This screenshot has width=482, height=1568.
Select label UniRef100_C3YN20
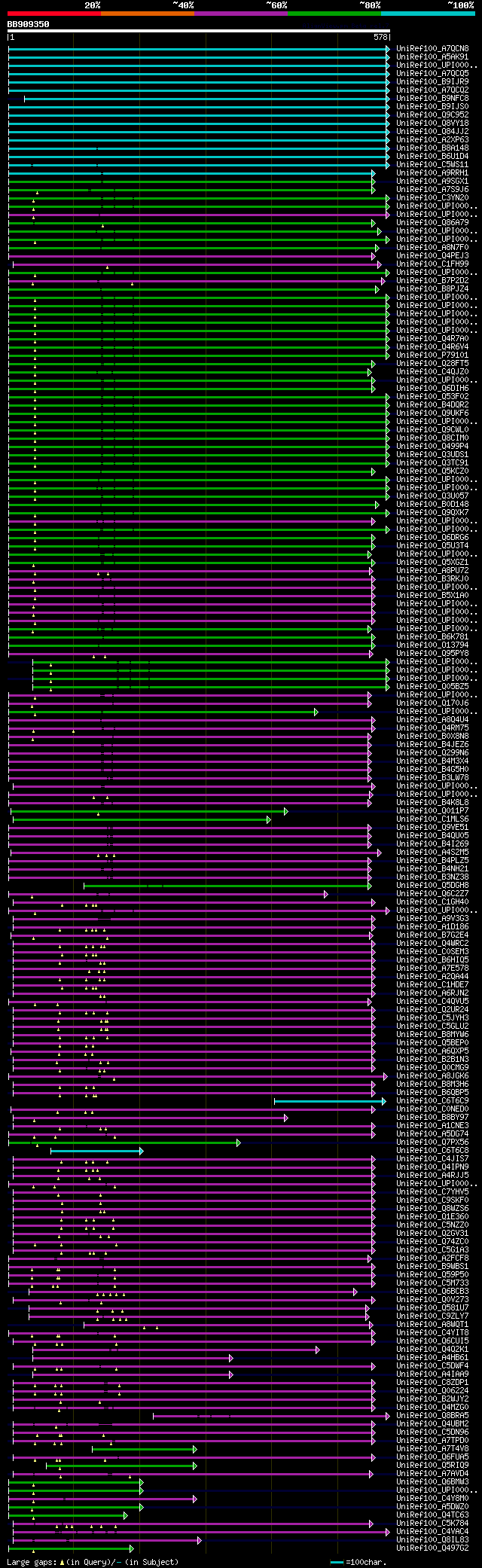[x=432, y=198]
